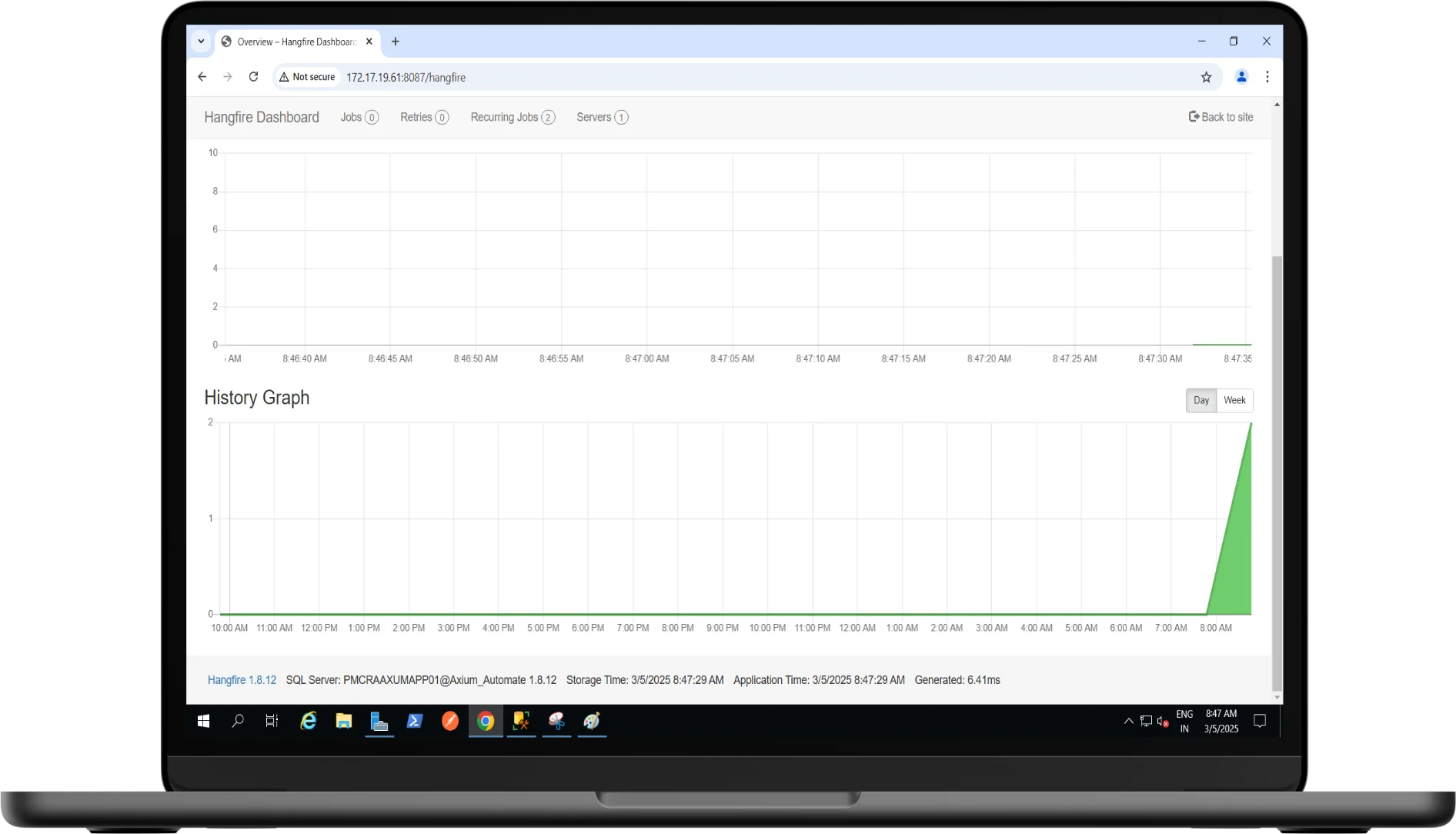Switch history graph to Day view

[1201, 400]
